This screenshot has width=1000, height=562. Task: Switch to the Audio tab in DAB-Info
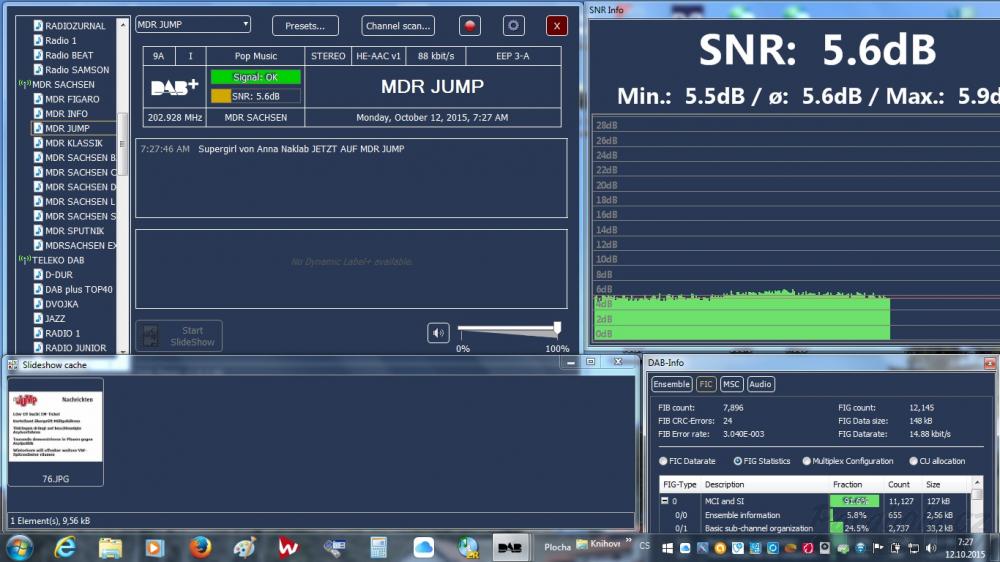(760, 384)
